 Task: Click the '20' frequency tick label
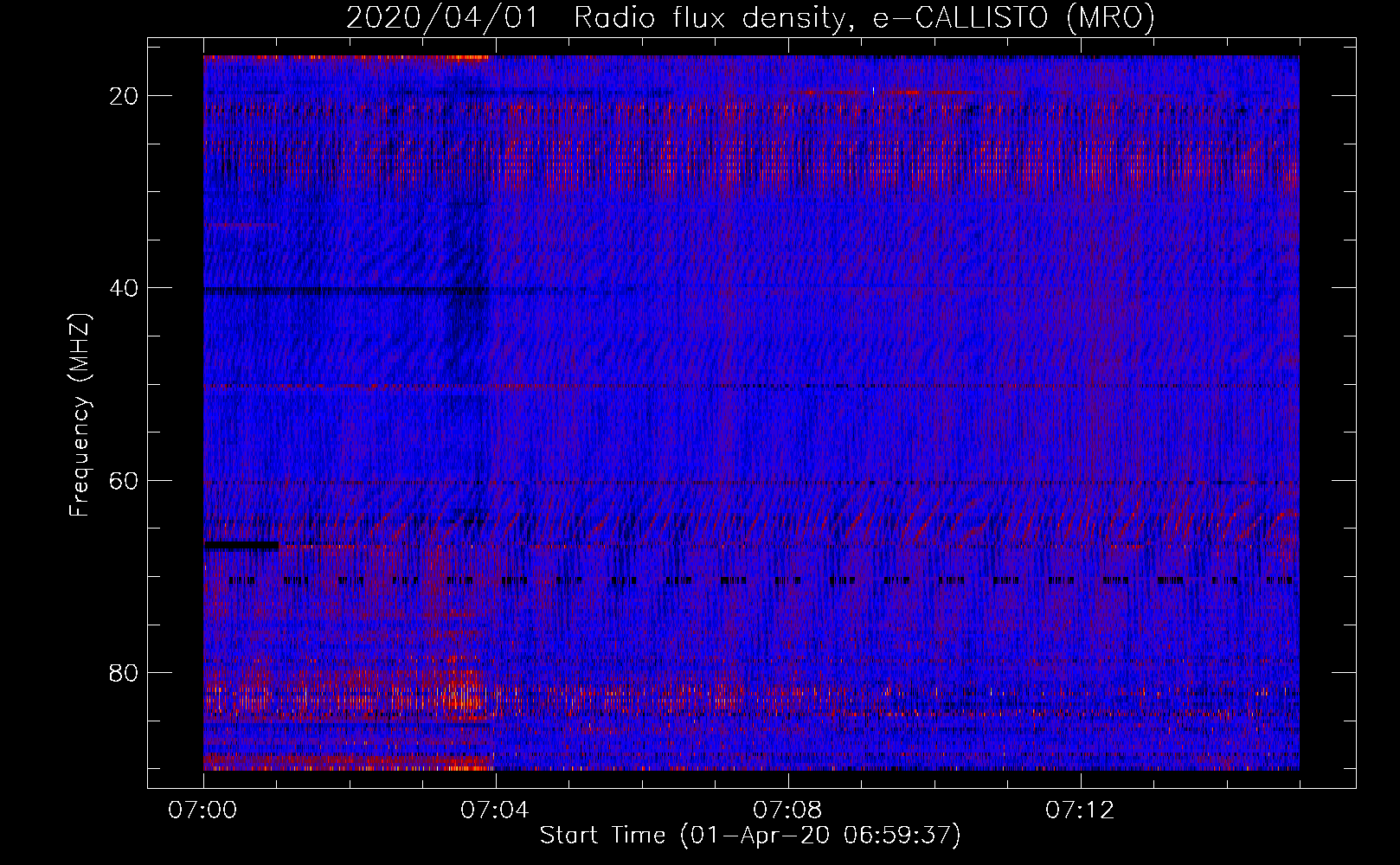(x=125, y=96)
